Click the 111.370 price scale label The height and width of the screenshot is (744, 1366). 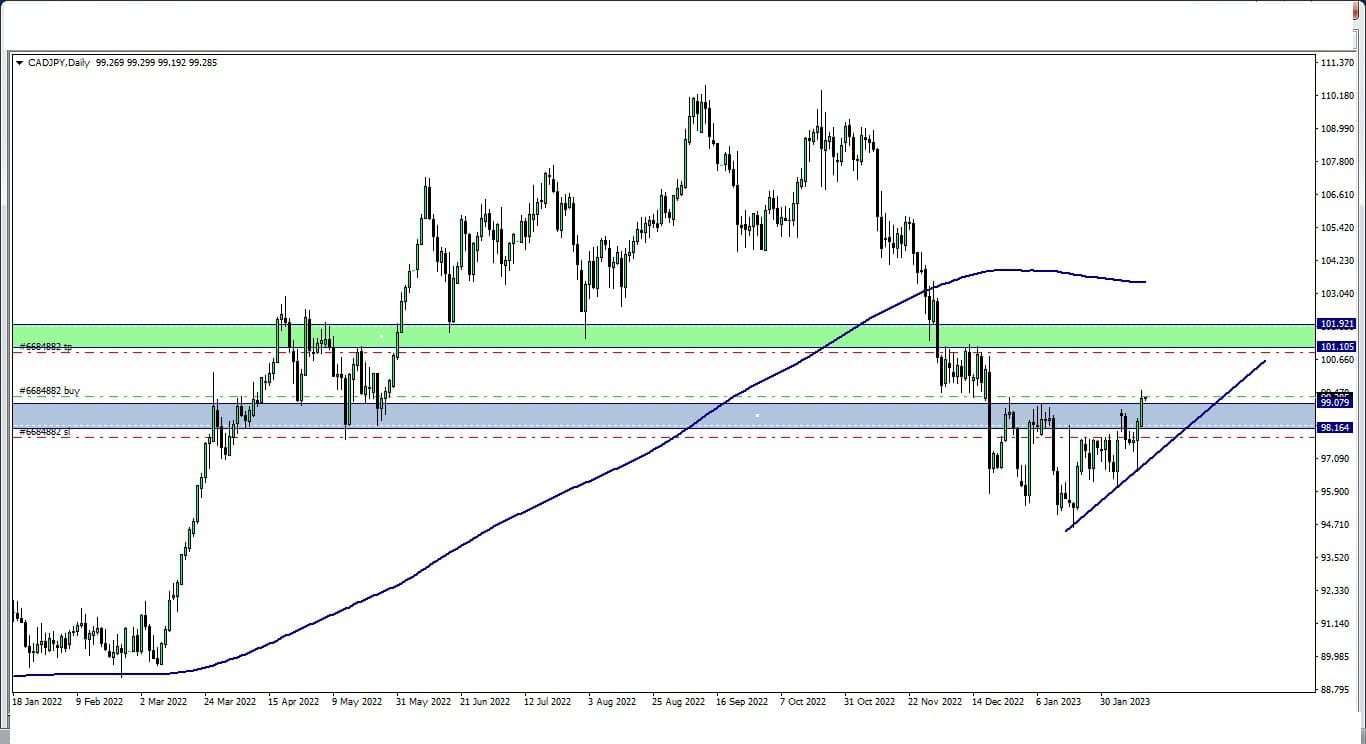(x=1337, y=63)
